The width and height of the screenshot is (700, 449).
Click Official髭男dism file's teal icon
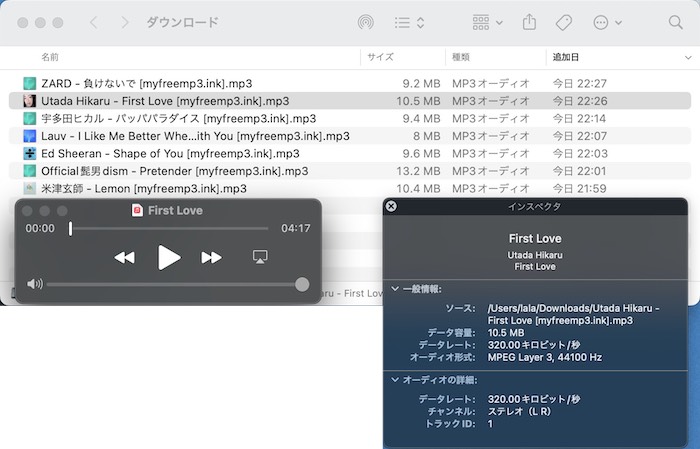[29, 171]
